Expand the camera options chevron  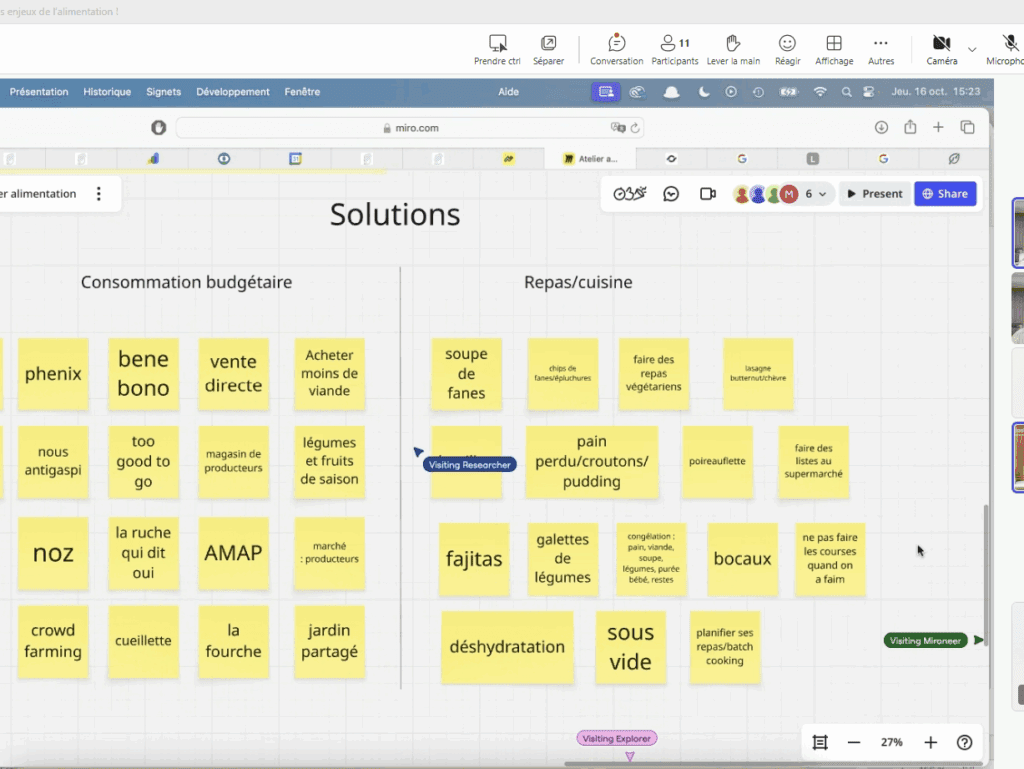pyautogui.click(x=972, y=49)
